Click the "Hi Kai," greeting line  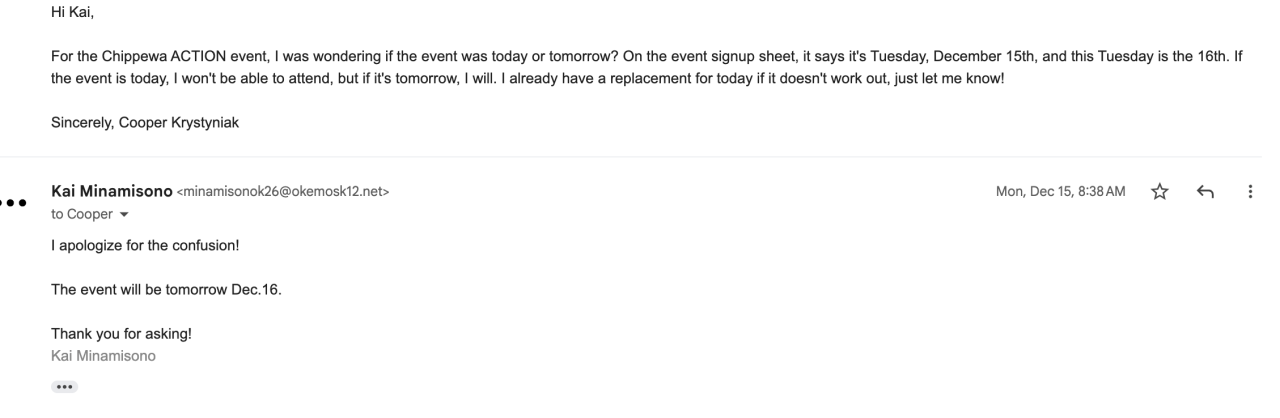tap(74, 14)
